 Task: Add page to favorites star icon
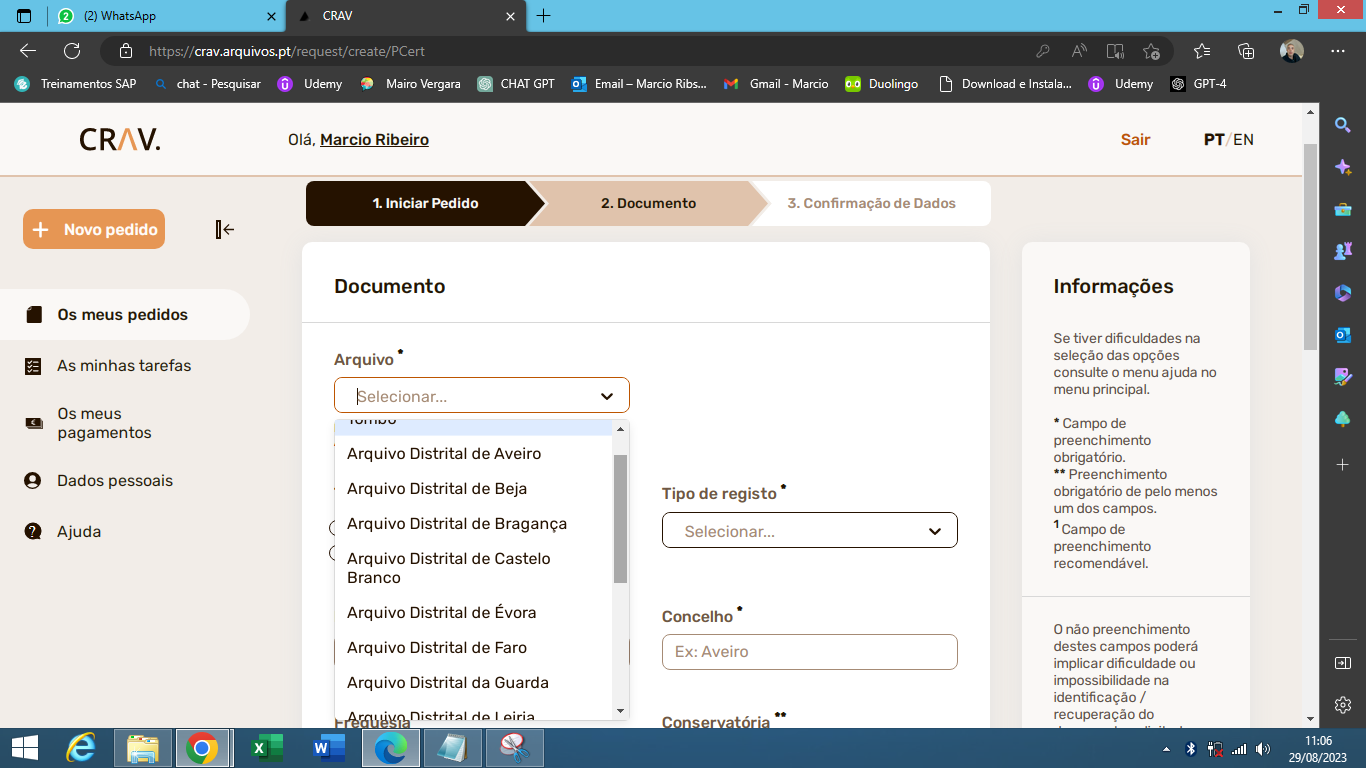pos(1151,51)
